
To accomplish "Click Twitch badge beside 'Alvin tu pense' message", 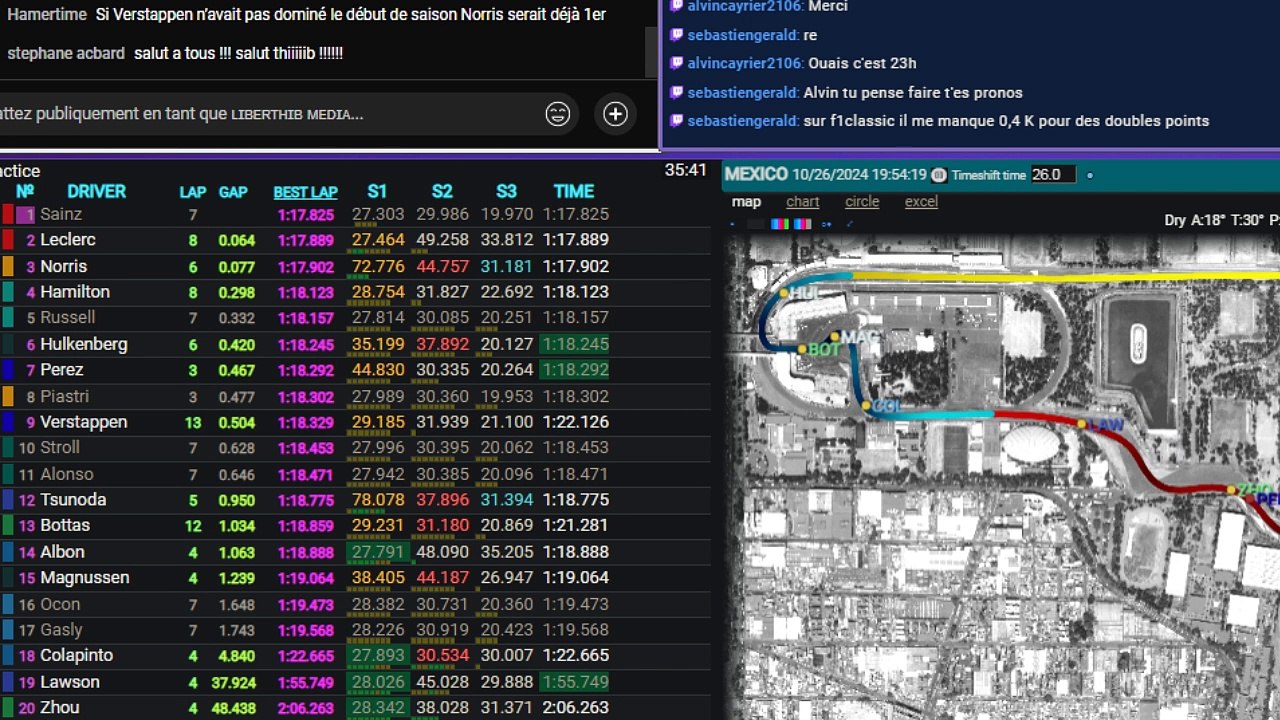I will point(677,92).
